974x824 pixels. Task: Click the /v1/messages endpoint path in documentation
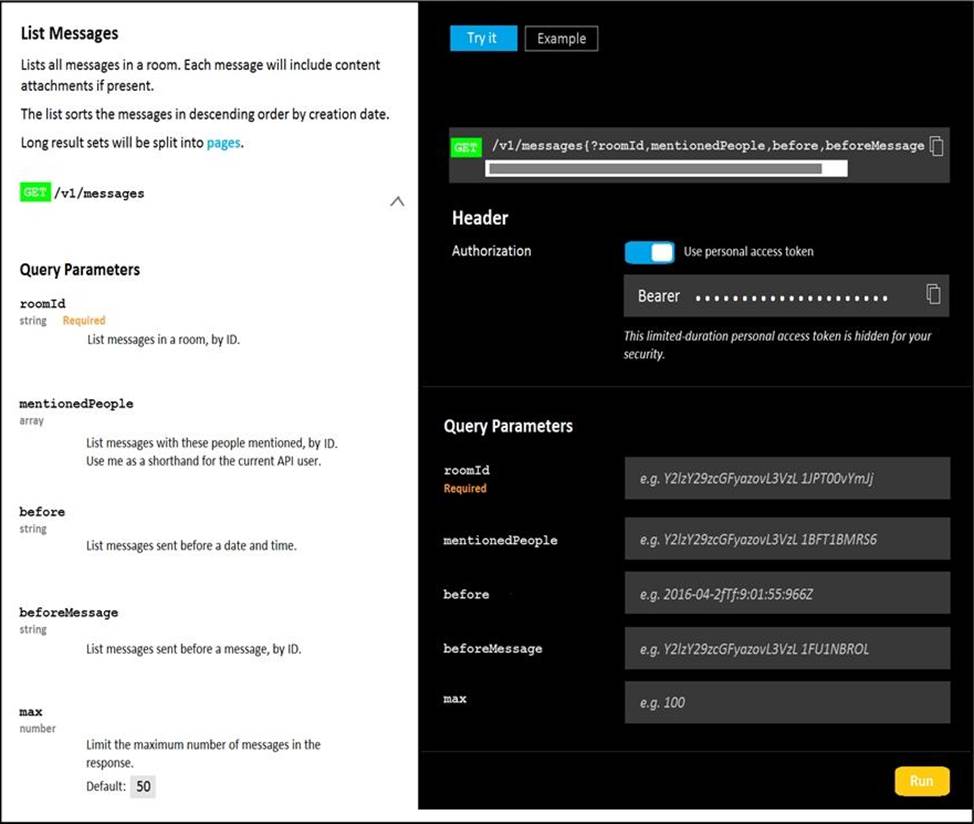tap(99, 193)
